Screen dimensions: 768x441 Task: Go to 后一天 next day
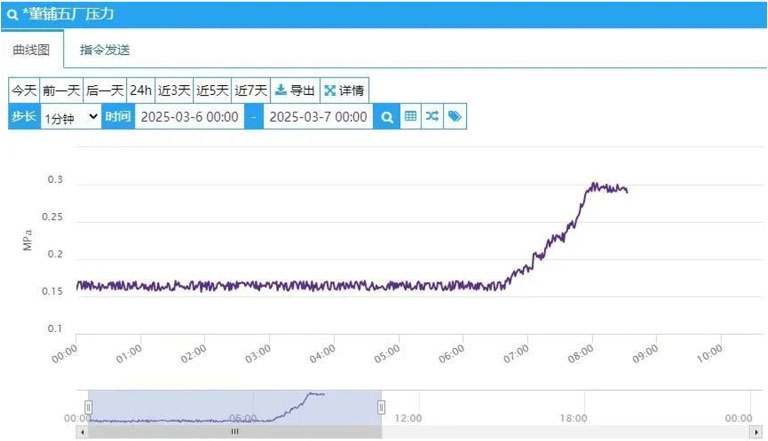[105, 90]
